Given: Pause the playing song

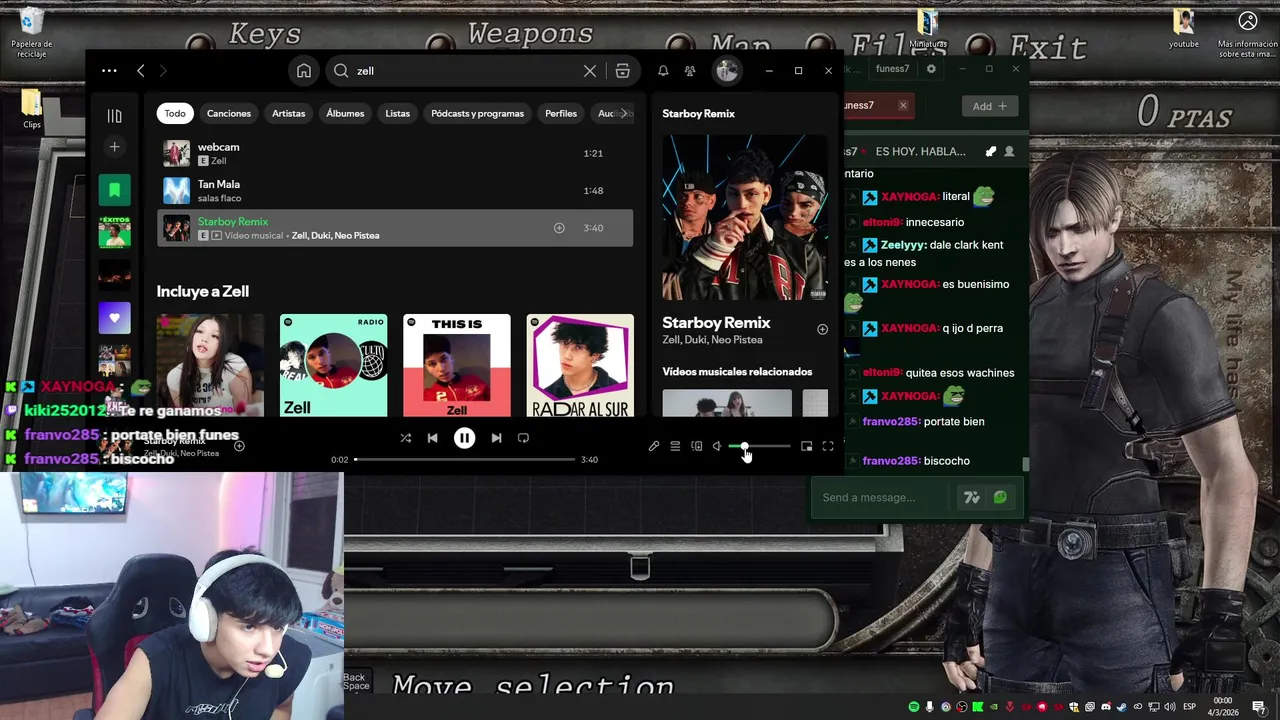Looking at the screenshot, I should coord(464,438).
